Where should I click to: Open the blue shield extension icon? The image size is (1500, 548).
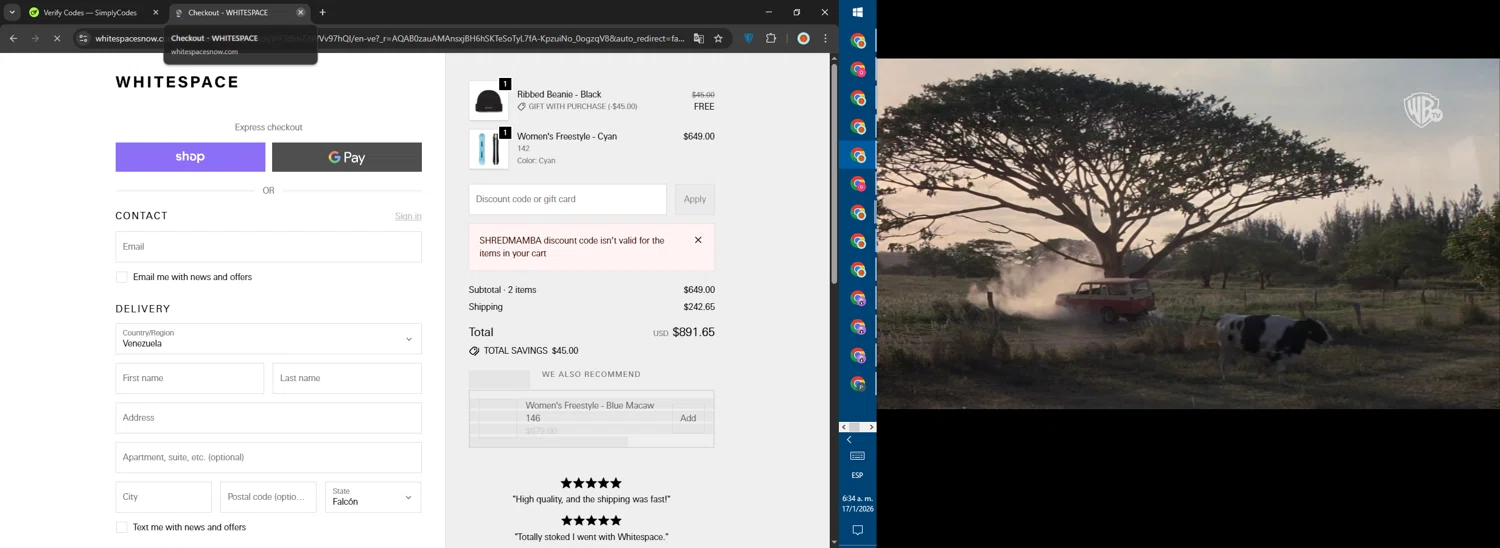(x=748, y=39)
